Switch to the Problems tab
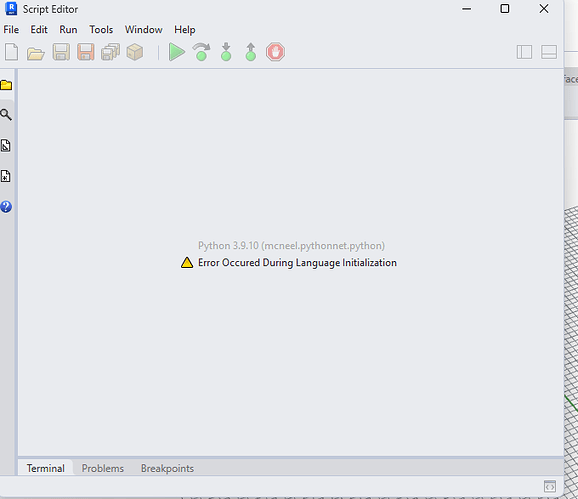This screenshot has height=499, width=578. coord(102,468)
